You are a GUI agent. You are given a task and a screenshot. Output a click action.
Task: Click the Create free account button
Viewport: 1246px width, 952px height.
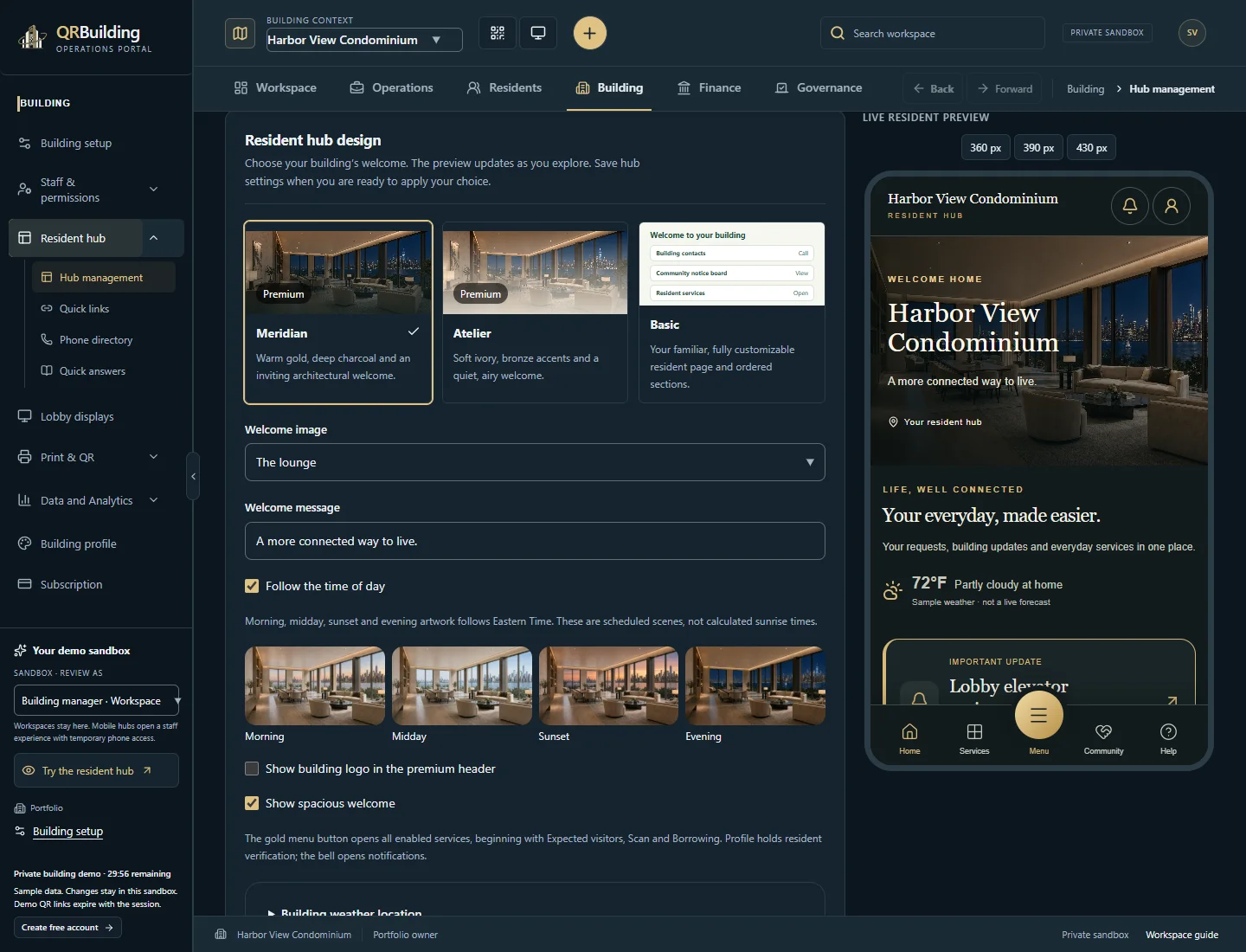click(67, 927)
